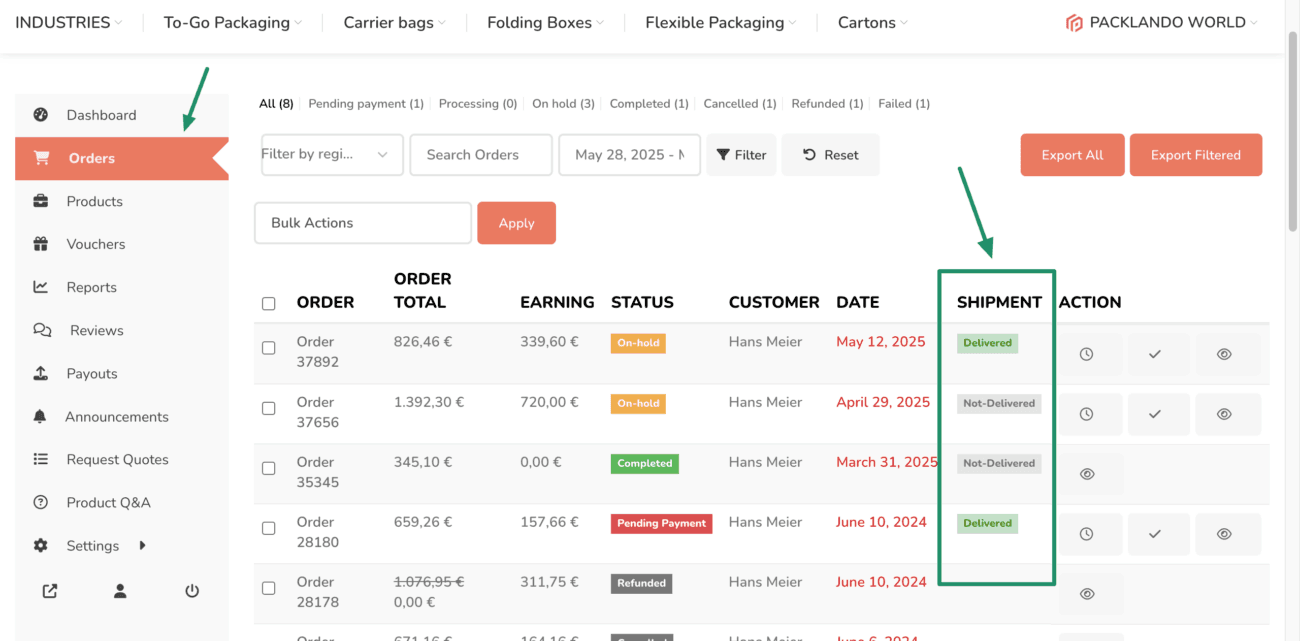The height and width of the screenshot is (641, 1300).
Task: Click the date range field May 28, 2025
Action: pyautogui.click(x=630, y=155)
